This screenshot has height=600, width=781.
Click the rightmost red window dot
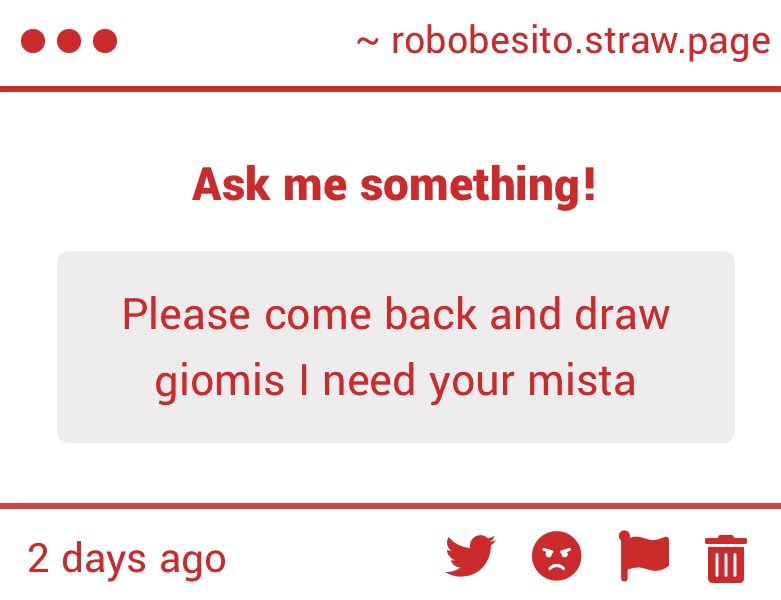[x=105, y=41]
